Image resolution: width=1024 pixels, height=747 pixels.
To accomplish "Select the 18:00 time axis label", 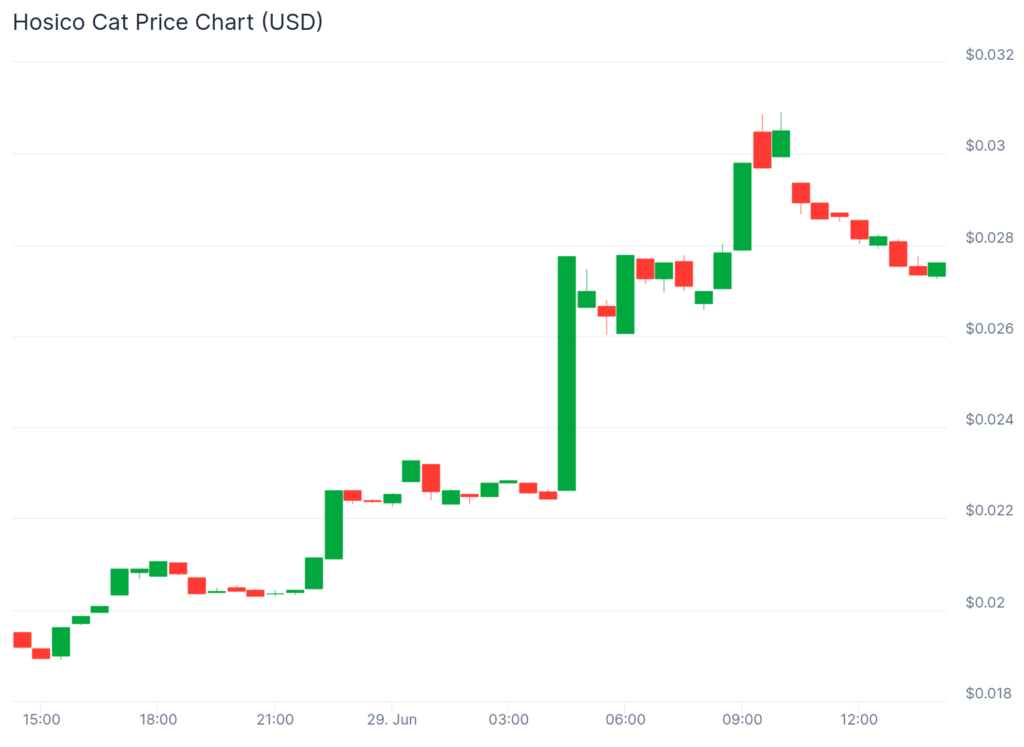I will pos(158,719).
